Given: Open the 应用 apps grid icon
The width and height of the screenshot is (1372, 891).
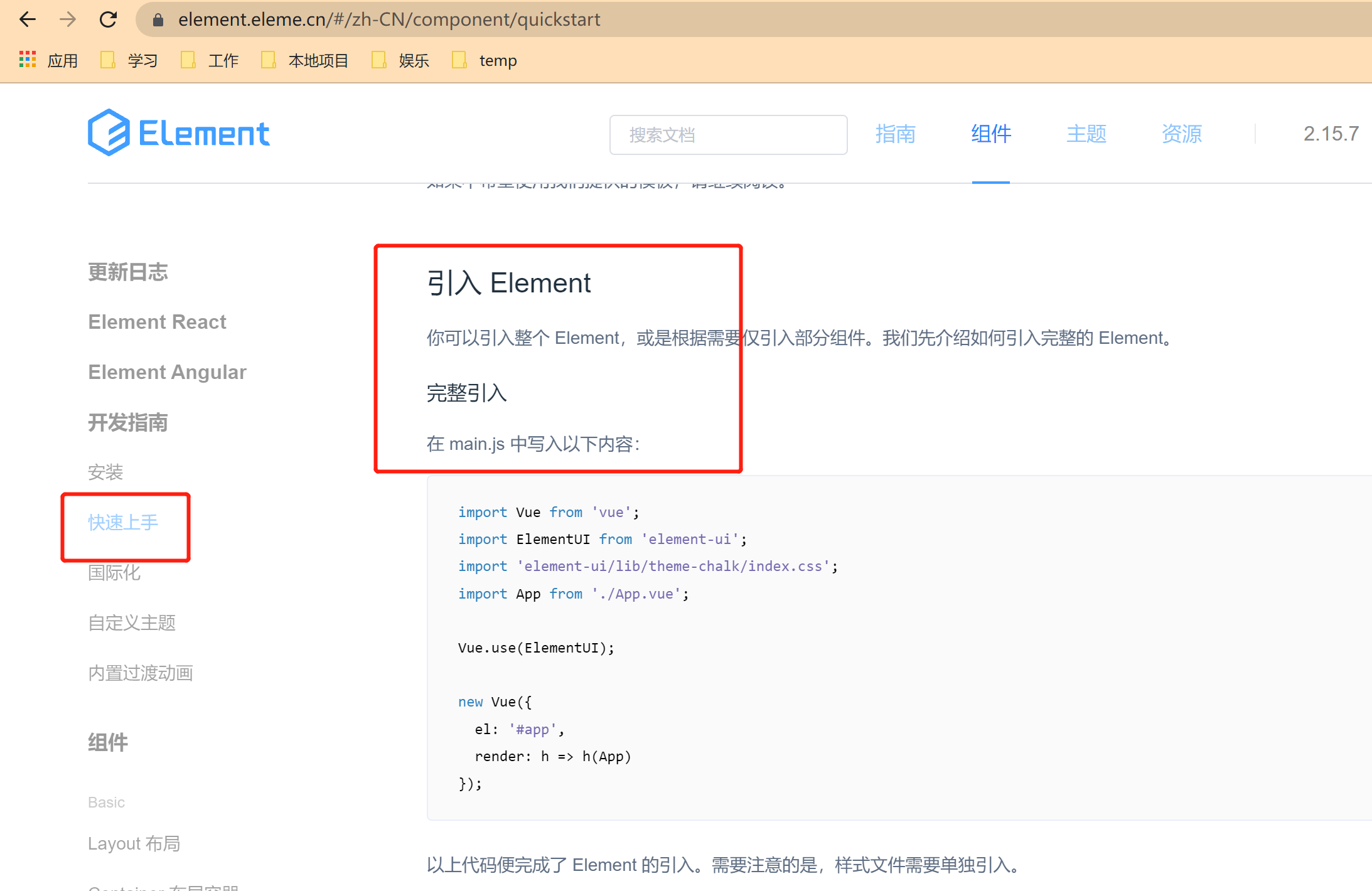Looking at the screenshot, I should click(28, 60).
